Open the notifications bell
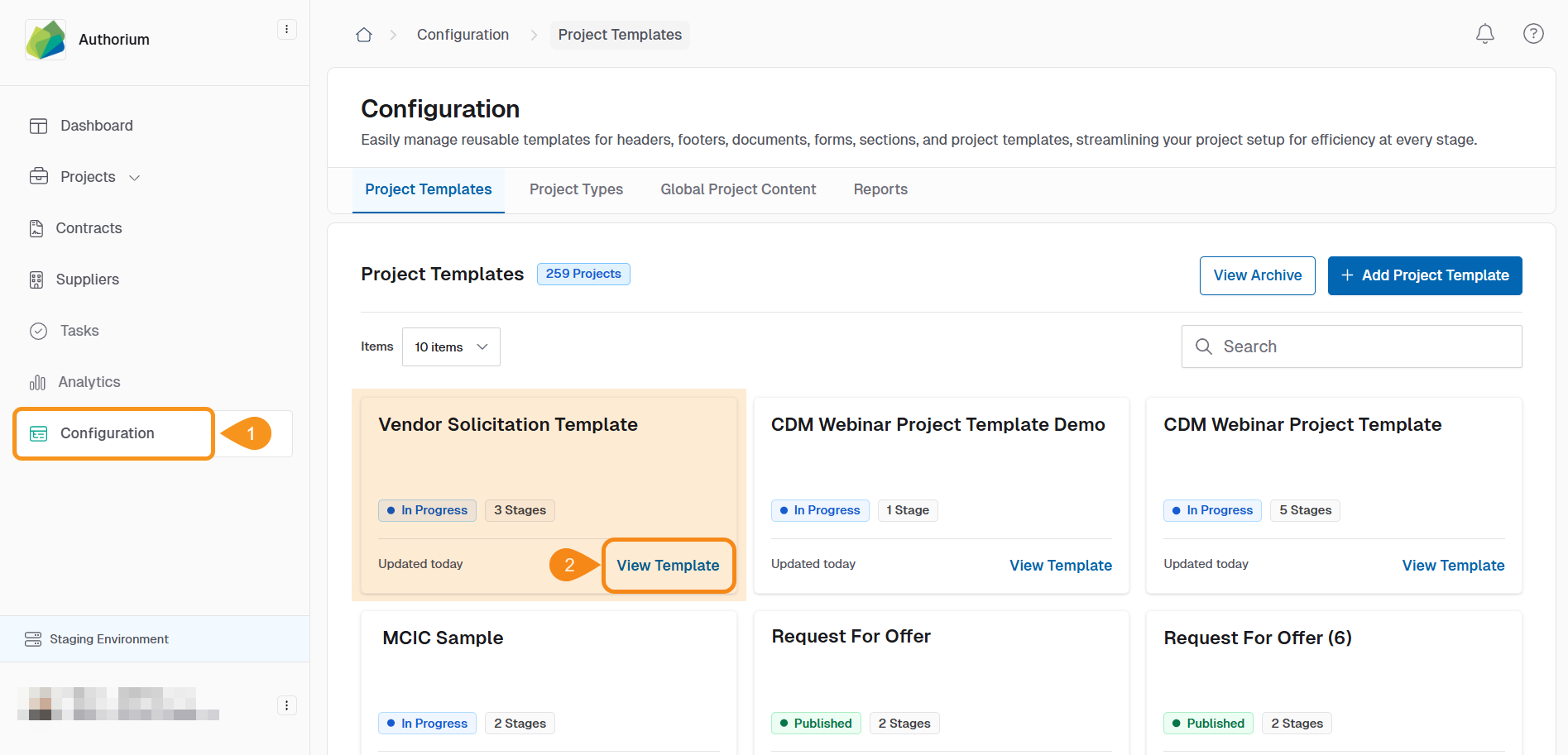This screenshot has height=755, width=1568. pyautogui.click(x=1485, y=34)
